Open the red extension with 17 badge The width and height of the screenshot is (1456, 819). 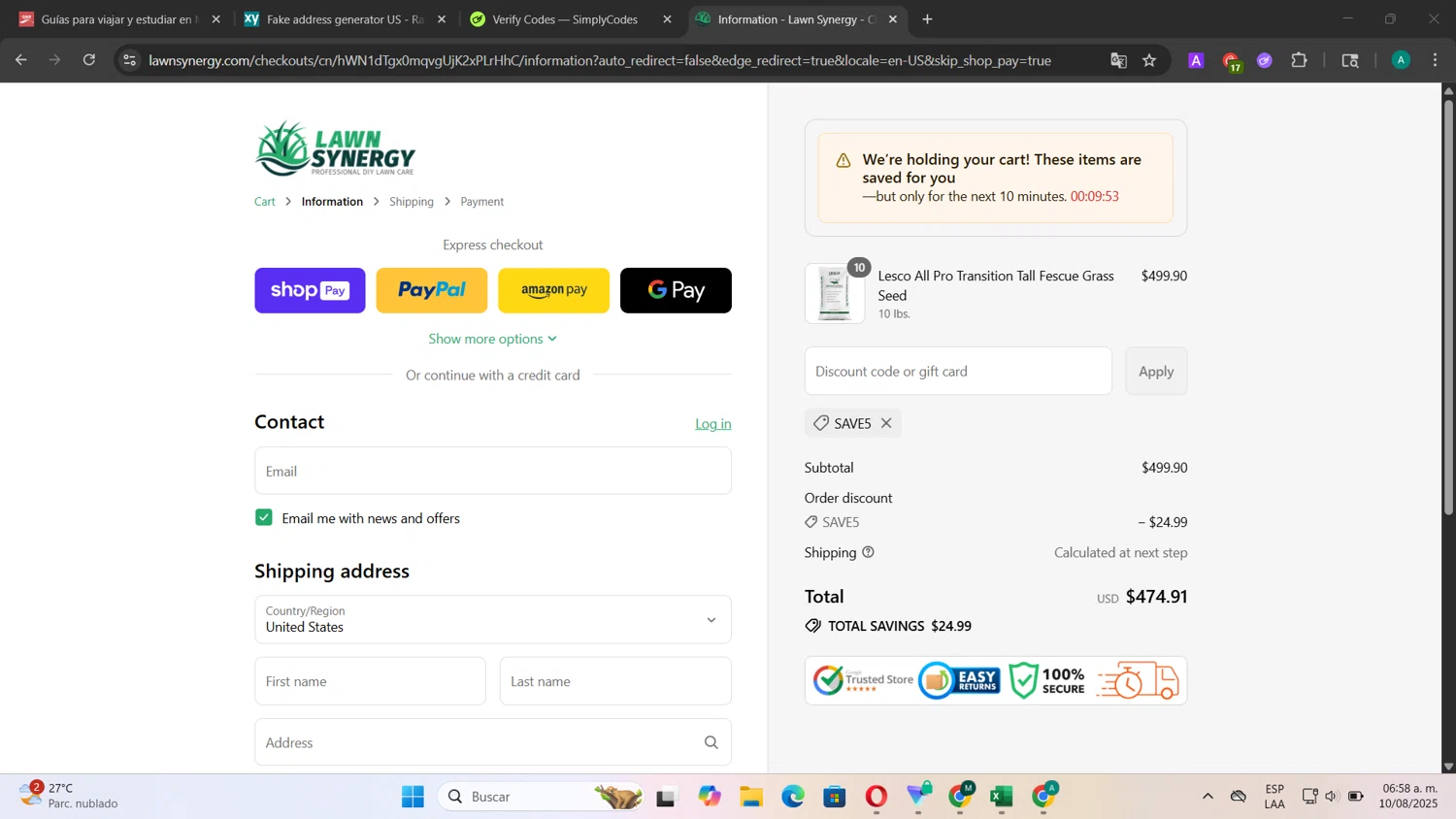1231,61
